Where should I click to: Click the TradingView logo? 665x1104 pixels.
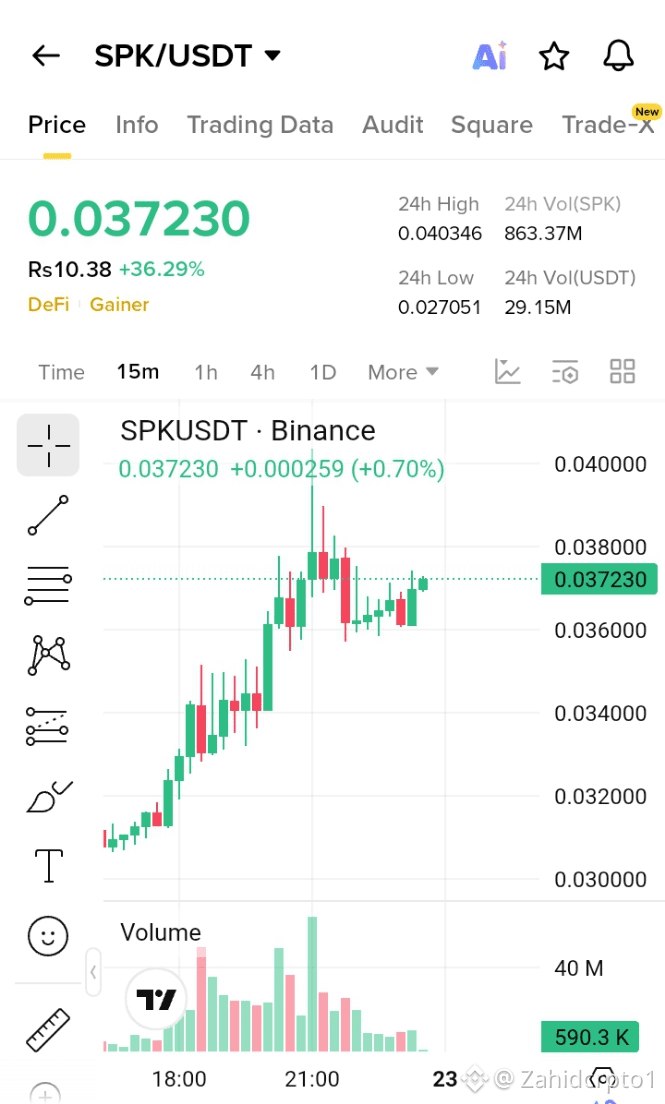click(x=156, y=998)
